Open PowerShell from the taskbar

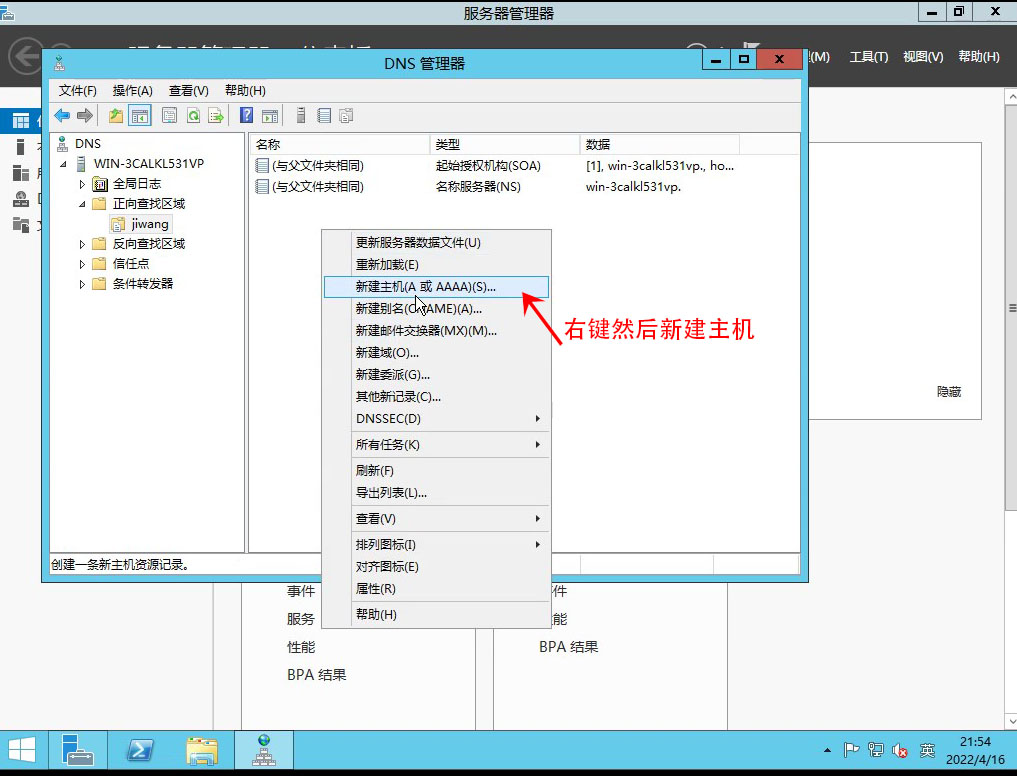(x=140, y=749)
